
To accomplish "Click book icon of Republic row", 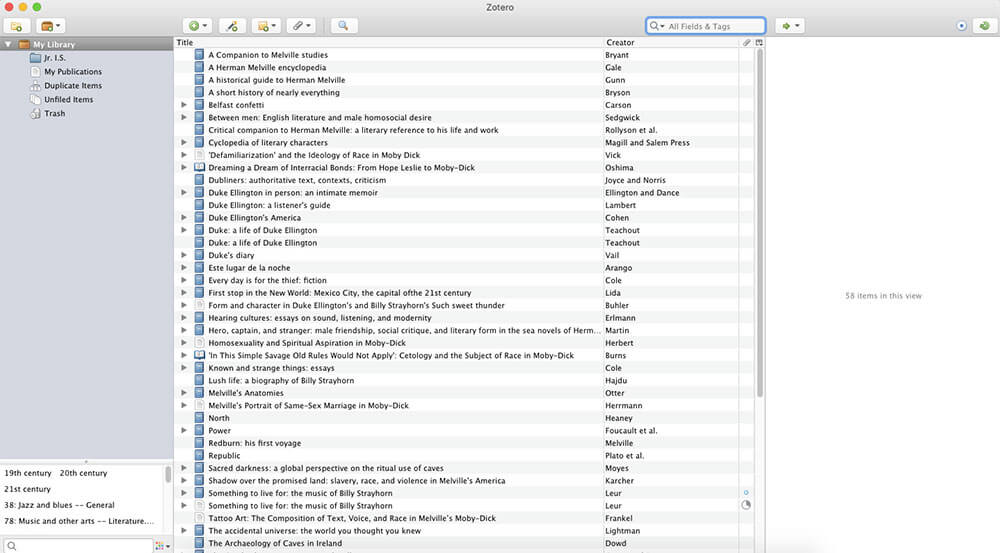I will point(199,455).
